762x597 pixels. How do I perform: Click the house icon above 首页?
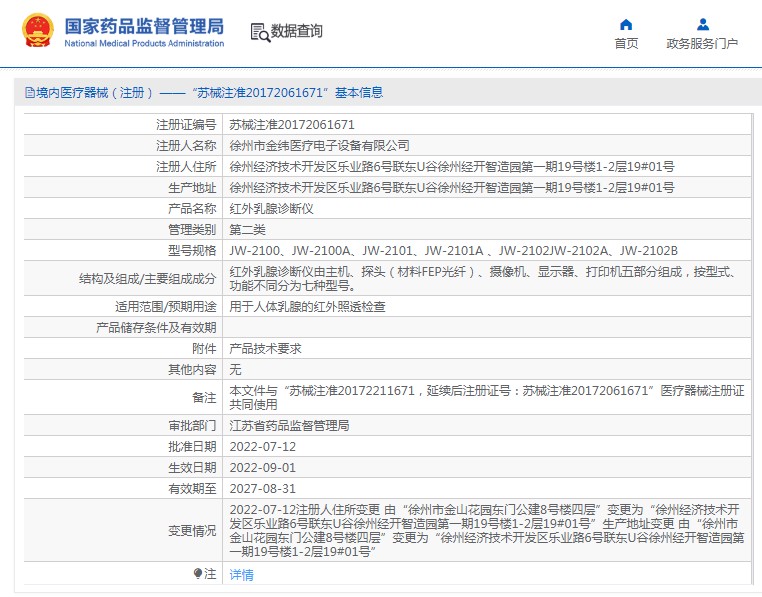(x=626, y=25)
